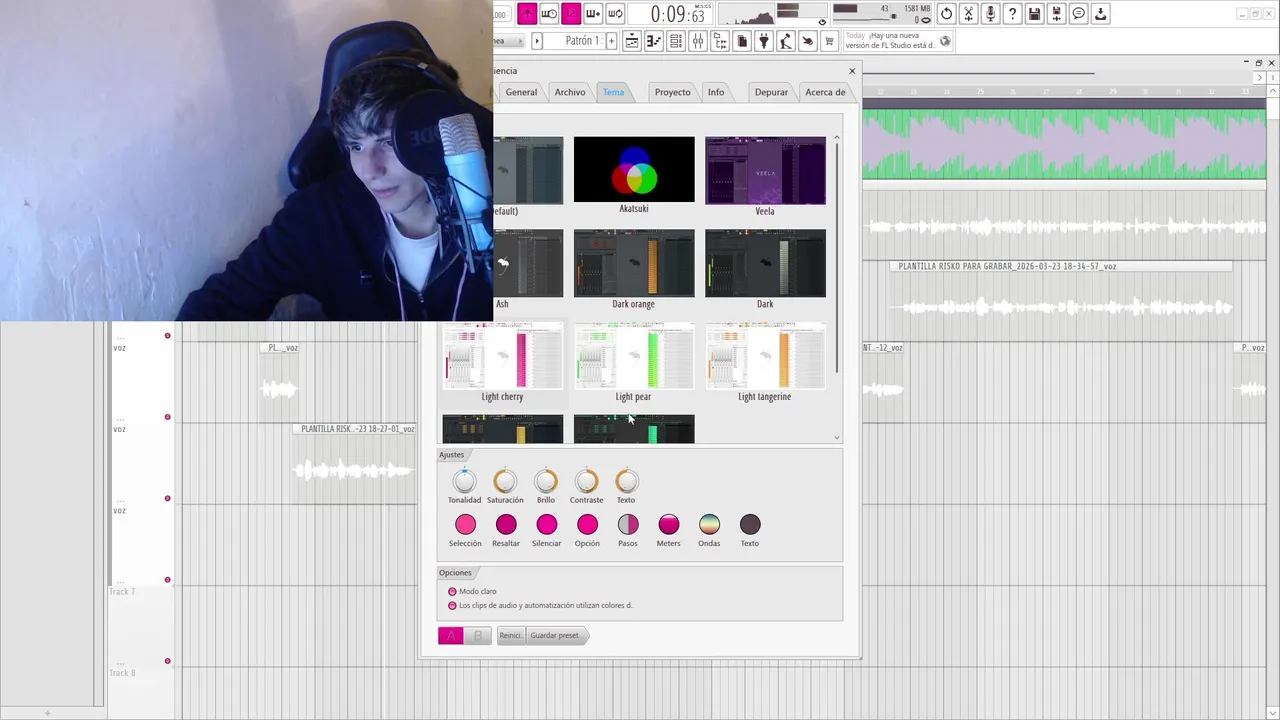Click the undo history circular arrow icon

click(x=946, y=14)
